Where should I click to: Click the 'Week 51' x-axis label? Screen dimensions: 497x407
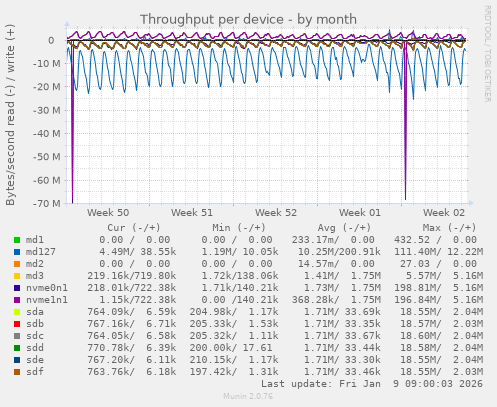192,213
